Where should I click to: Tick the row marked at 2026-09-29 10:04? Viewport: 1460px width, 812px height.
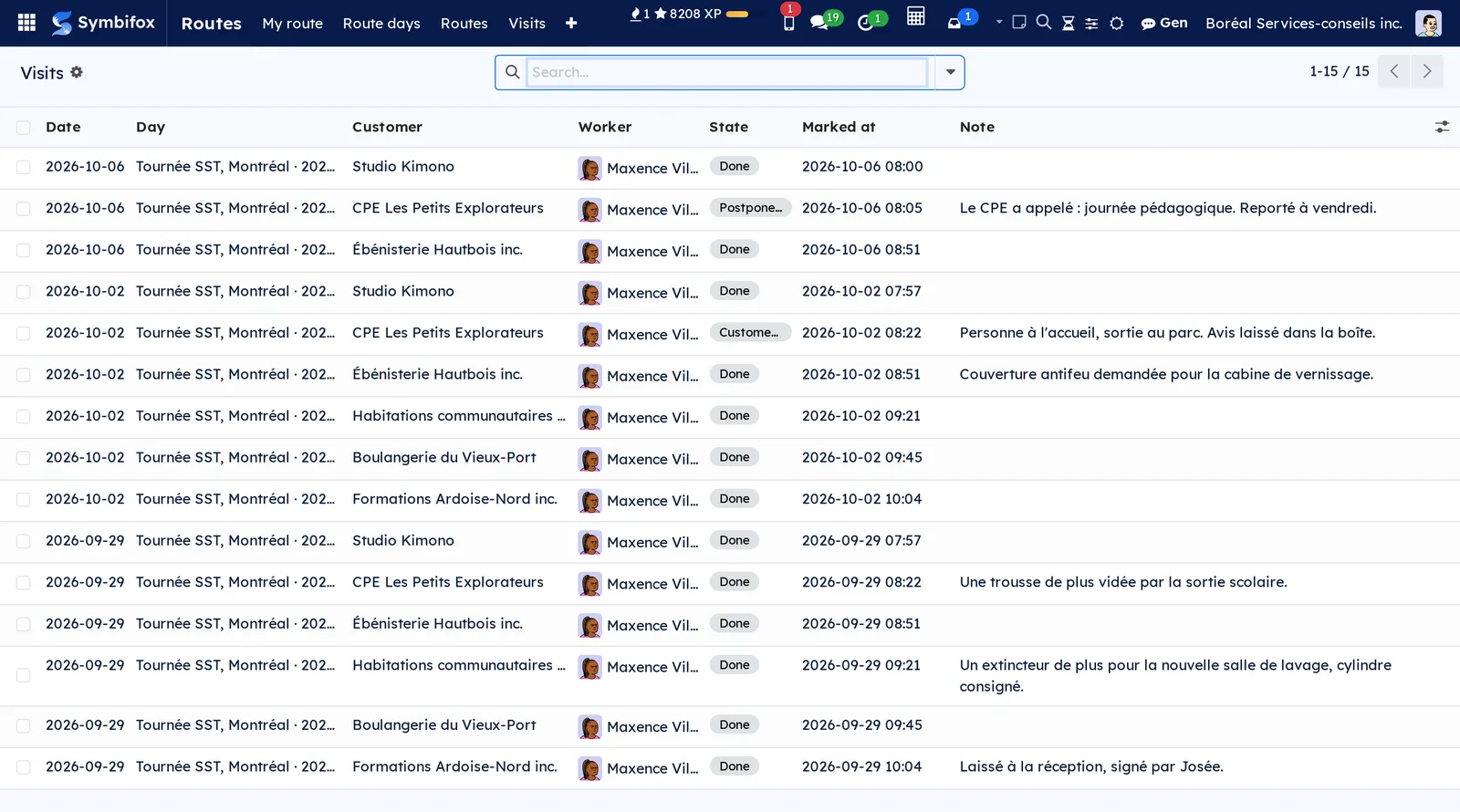pyautogui.click(x=24, y=767)
